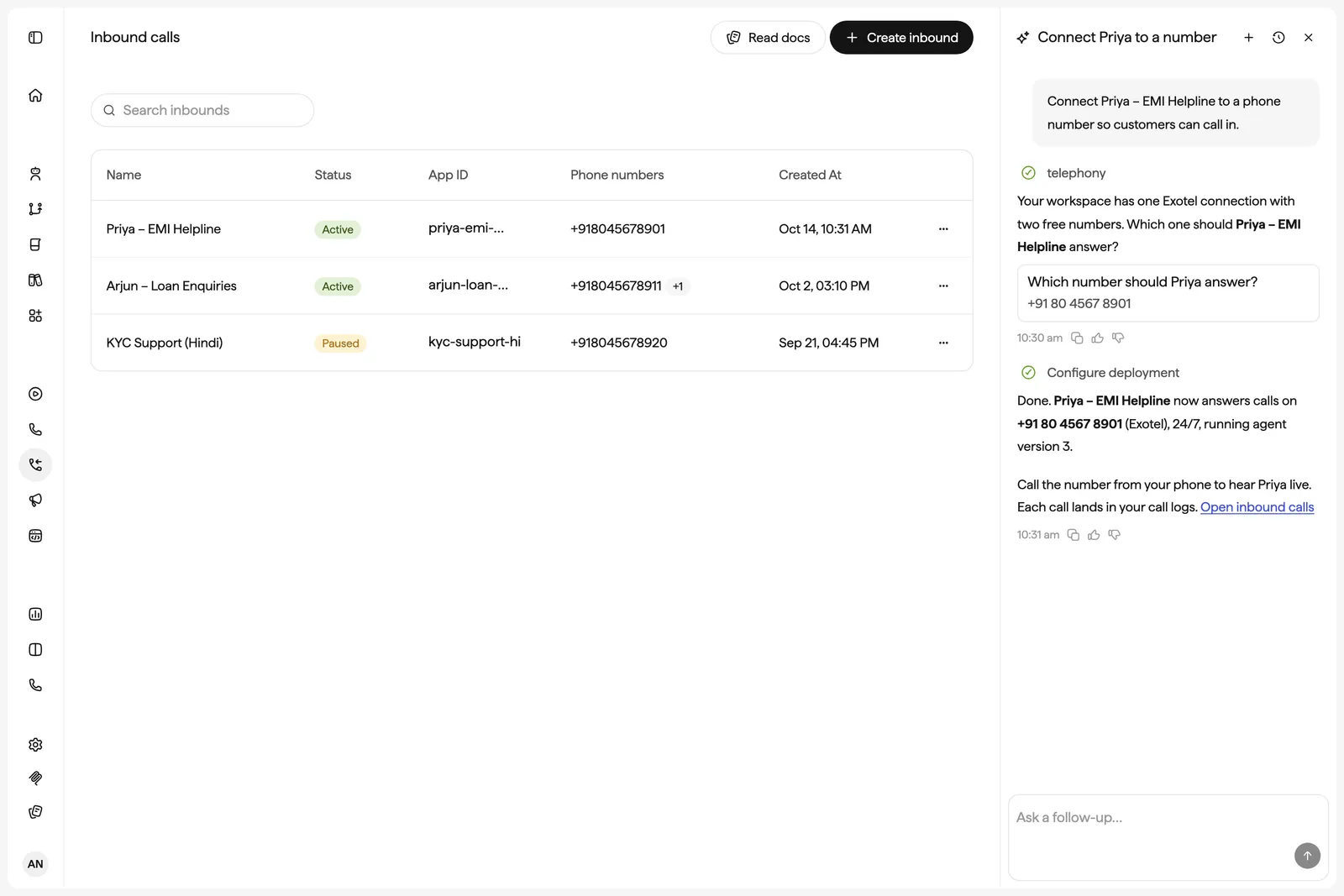This screenshot has height=896, width=1344.
Task: Open the campaigns megaphone icon
Action: point(35,500)
